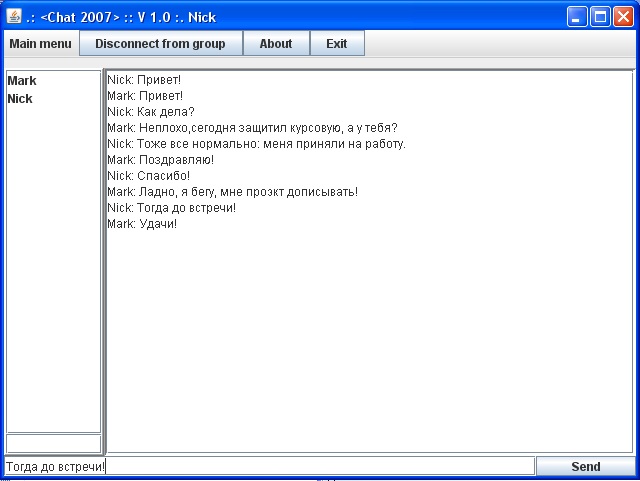This screenshot has height=481, width=640.
Task: Click the message 'Mark: Удачи!'
Action: [142, 224]
